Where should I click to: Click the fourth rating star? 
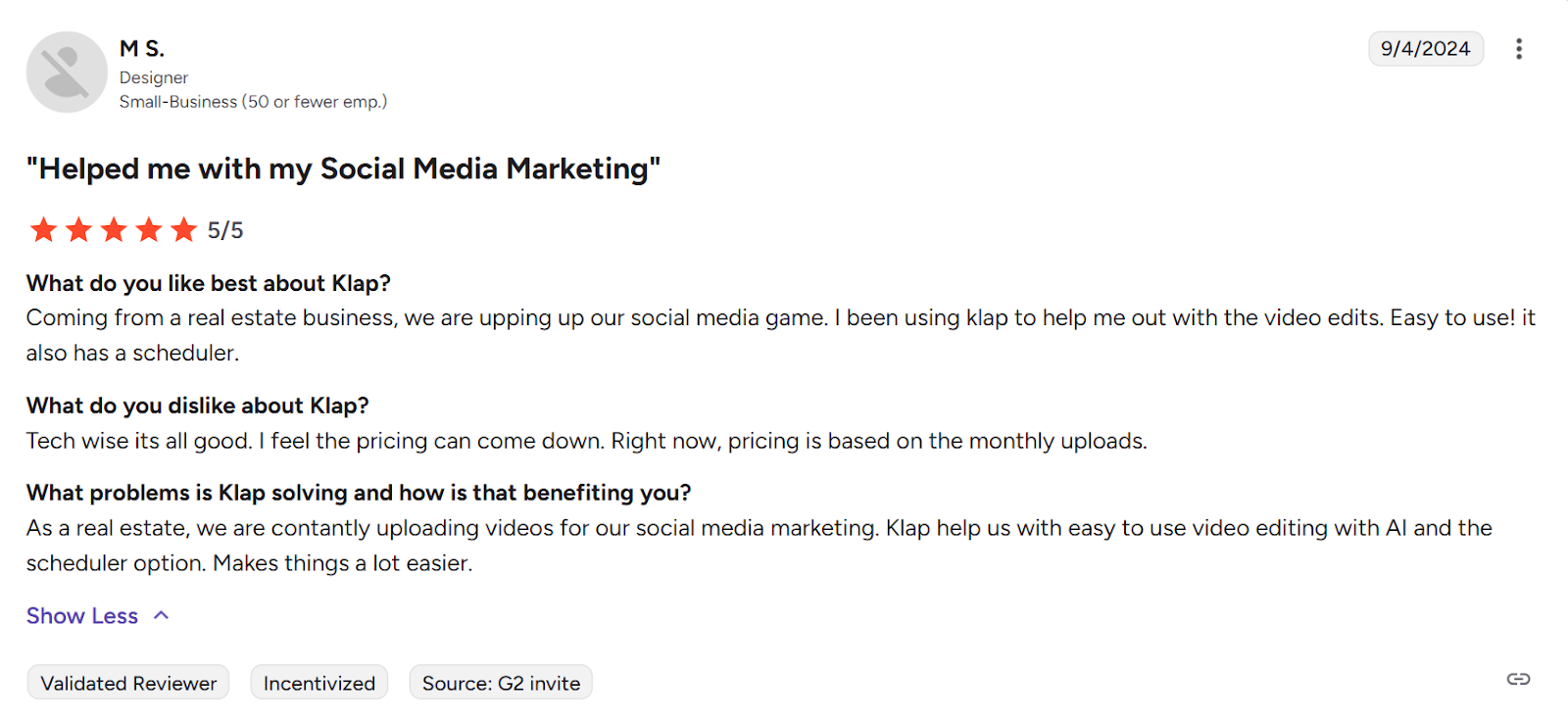(x=149, y=230)
